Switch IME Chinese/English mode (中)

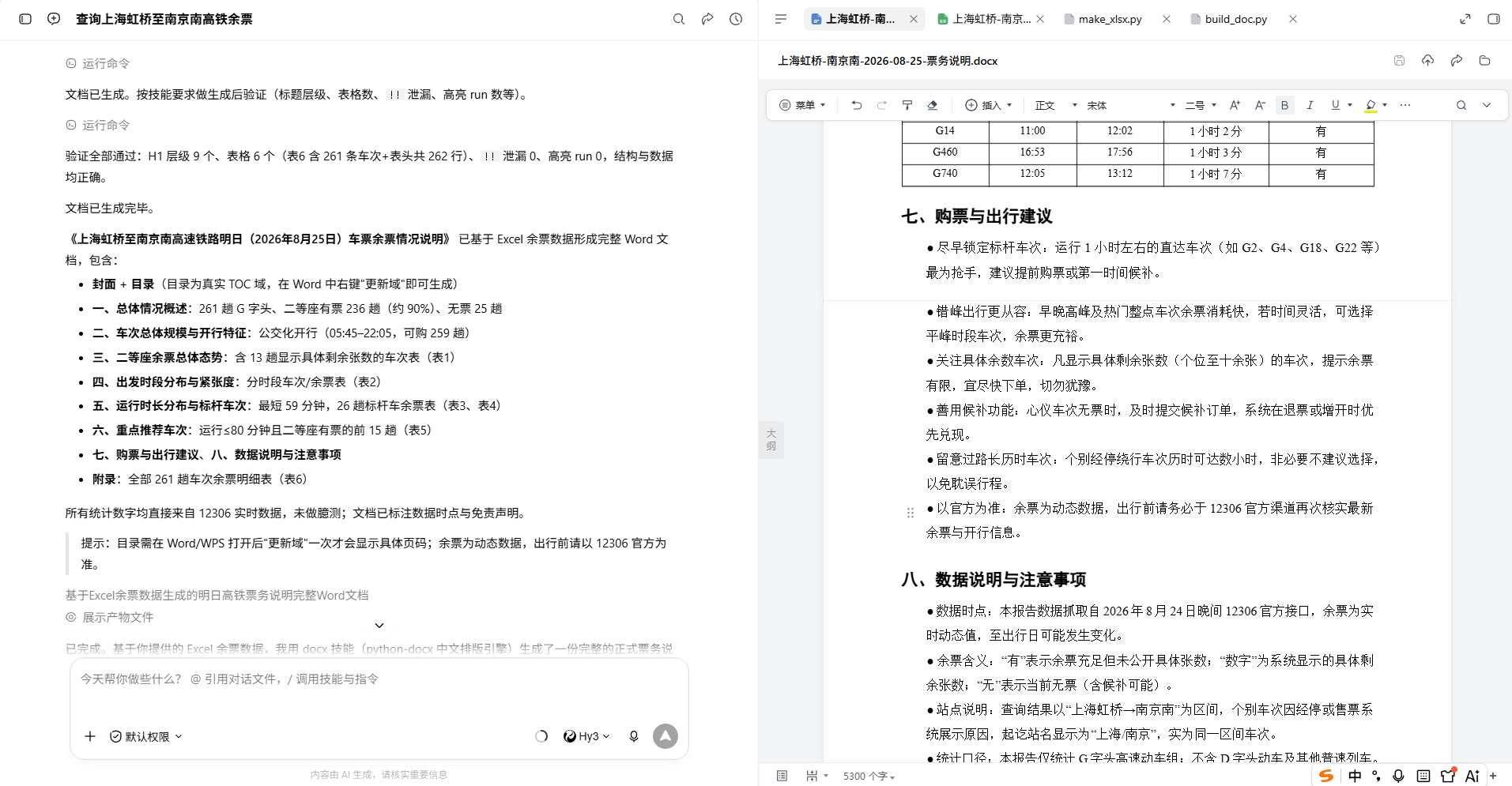click(x=1355, y=776)
